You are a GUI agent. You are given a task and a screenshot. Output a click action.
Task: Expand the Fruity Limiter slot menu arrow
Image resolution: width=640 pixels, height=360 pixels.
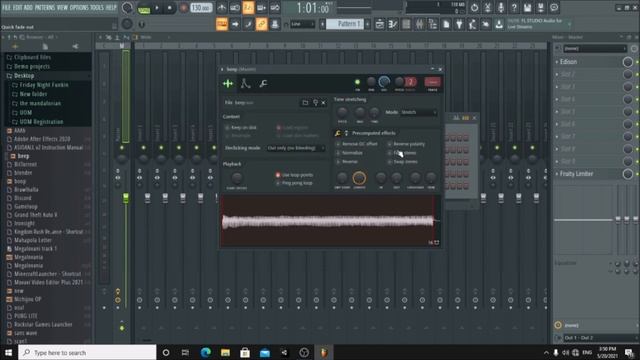pos(557,174)
